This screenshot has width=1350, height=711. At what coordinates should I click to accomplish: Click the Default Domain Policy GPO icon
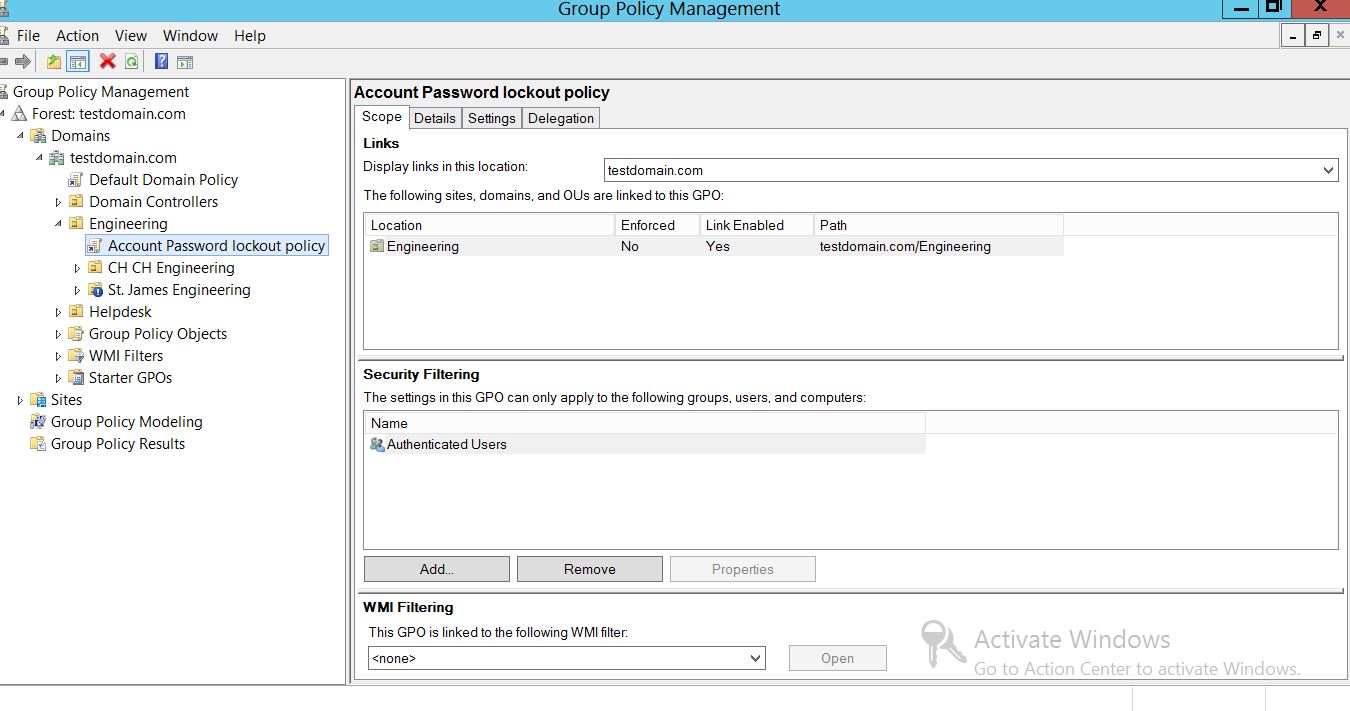76,180
